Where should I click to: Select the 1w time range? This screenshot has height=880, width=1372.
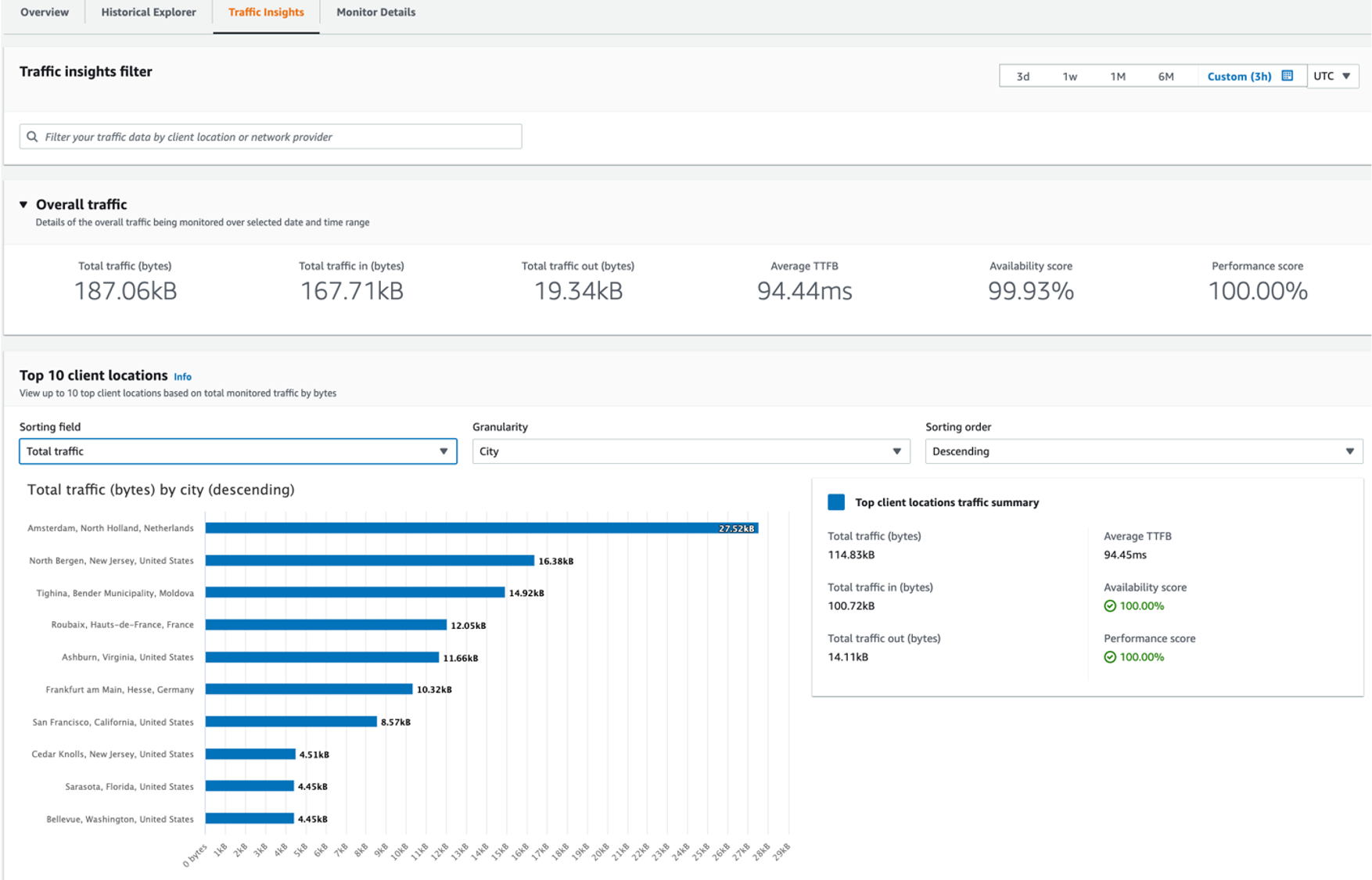pos(1069,76)
